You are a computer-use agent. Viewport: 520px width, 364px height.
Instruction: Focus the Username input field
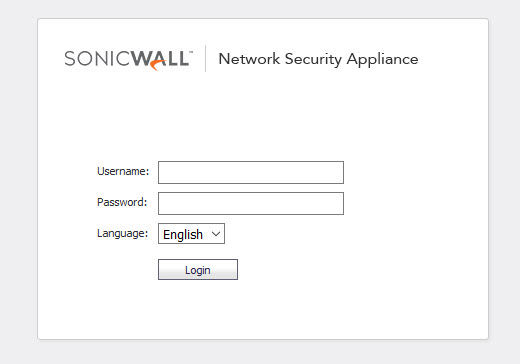click(x=251, y=172)
